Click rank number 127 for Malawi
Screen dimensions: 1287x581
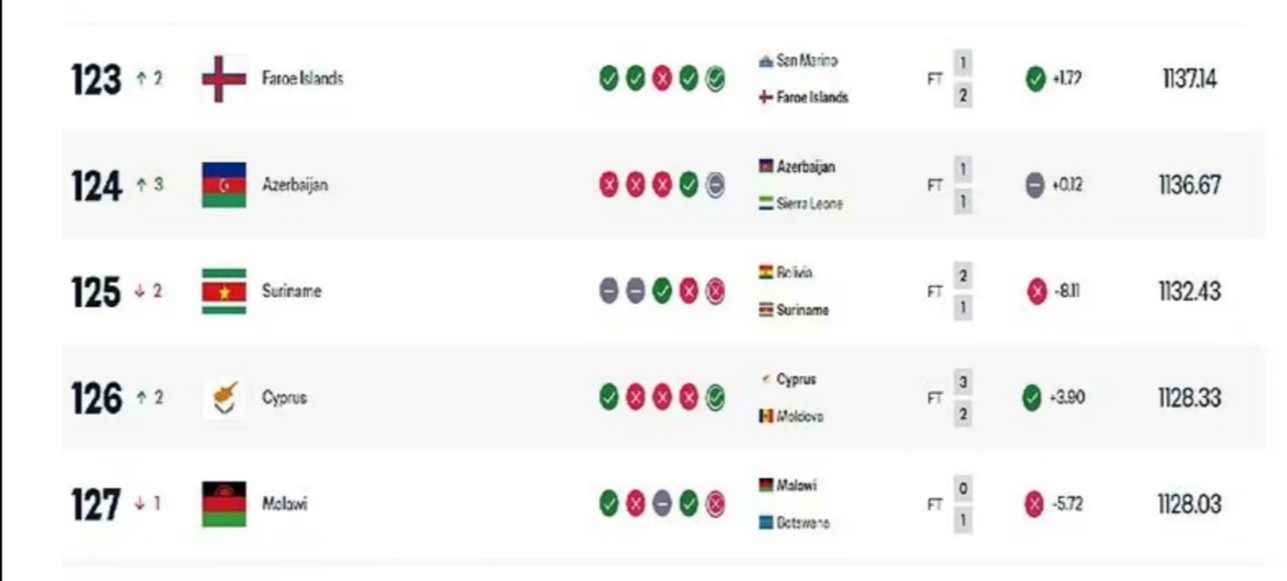coord(96,505)
